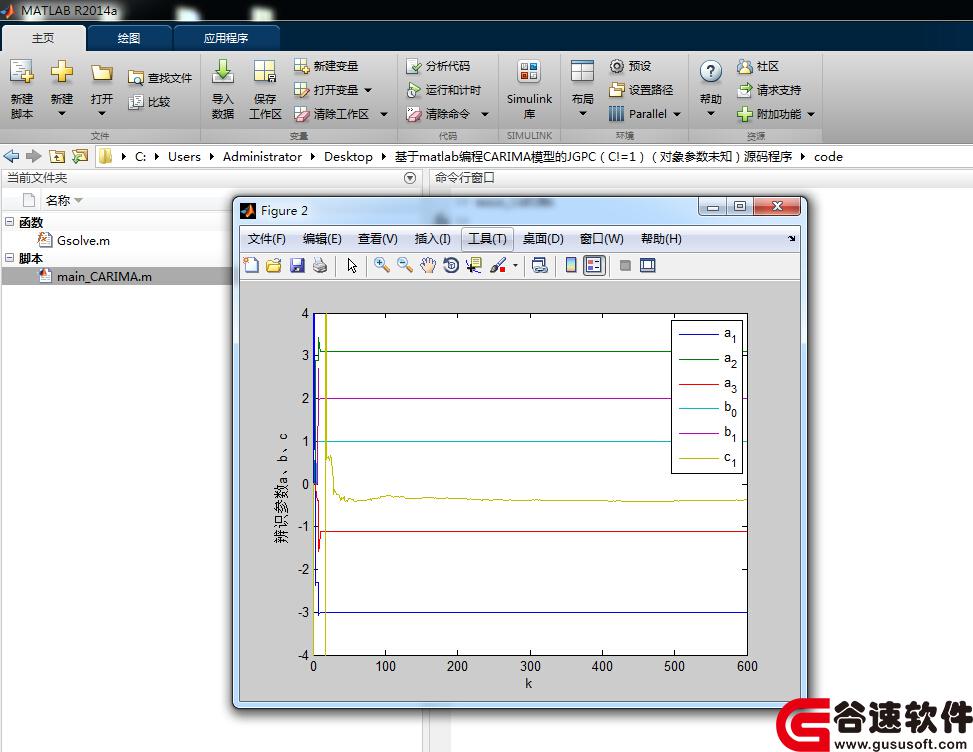The height and width of the screenshot is (752, 973).
Task: Open the 工具(T) menu in Figure 2
Action: pyautogui.click(x=487, y=239)
